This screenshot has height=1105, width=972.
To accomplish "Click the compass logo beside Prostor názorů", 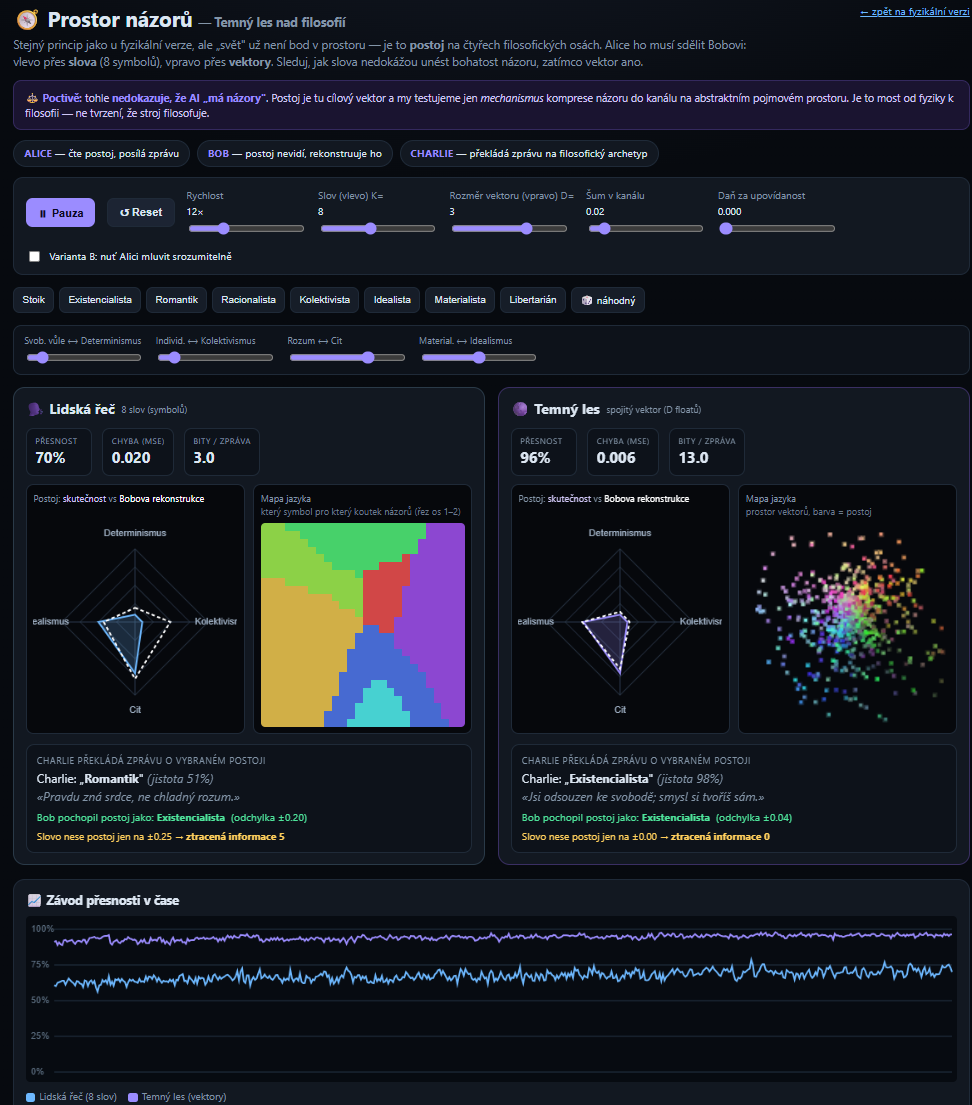I will tap(27, 20).
